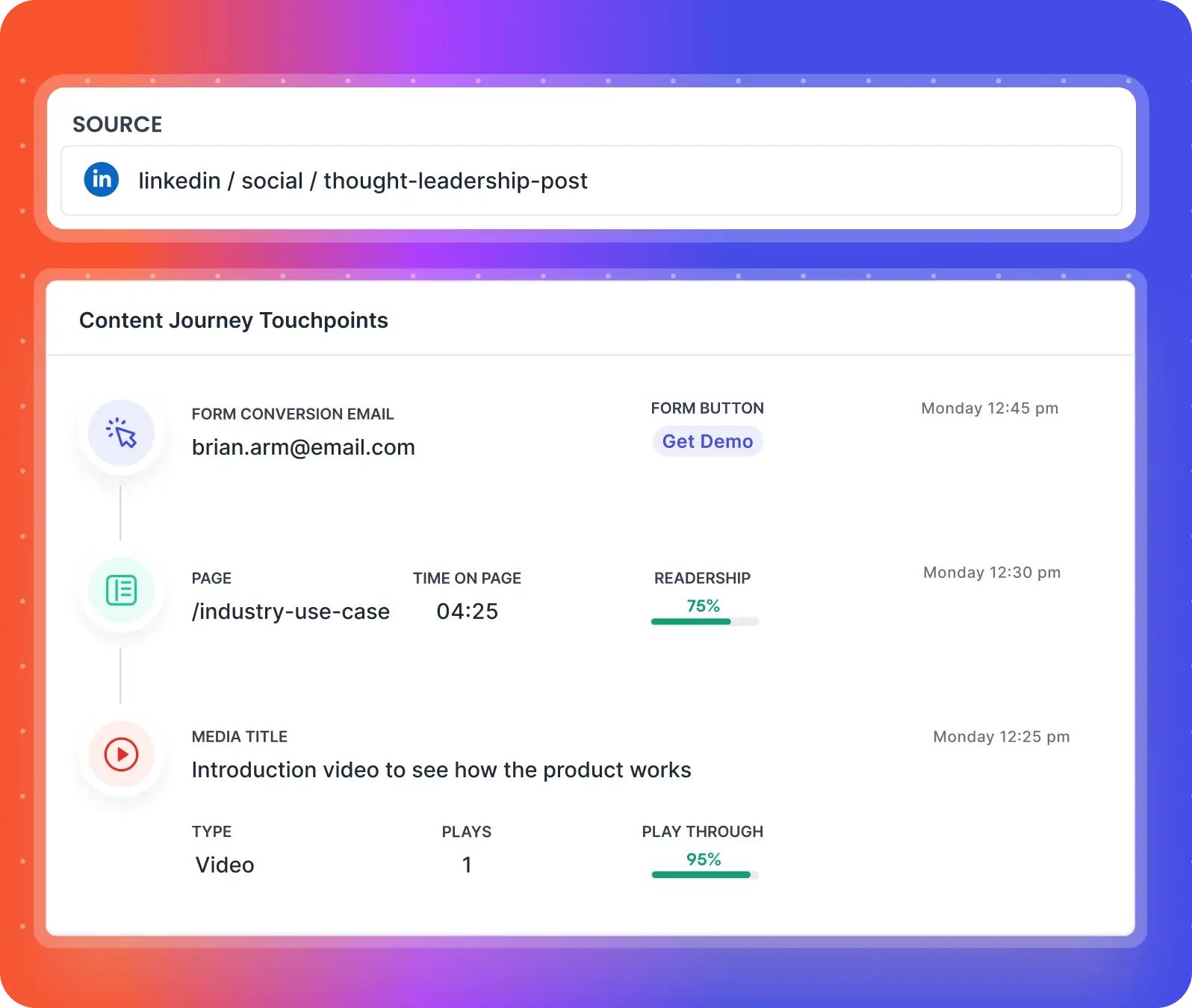This screenshot has height=1008, width=1192.
Task: Click the Monday 12:45 pm timestamp
Action: click(989, 408)
